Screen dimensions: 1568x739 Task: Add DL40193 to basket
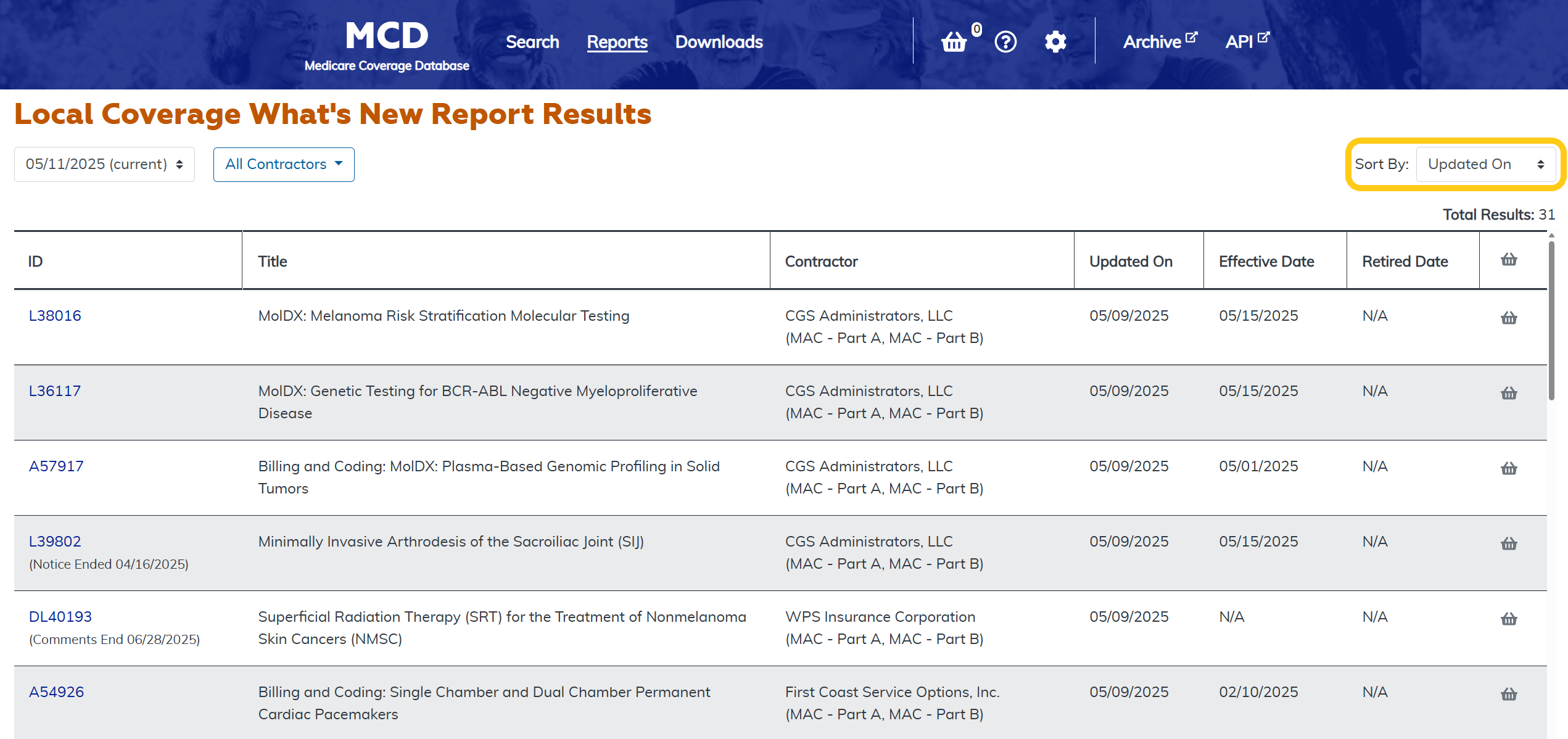tap(1509, 619)
